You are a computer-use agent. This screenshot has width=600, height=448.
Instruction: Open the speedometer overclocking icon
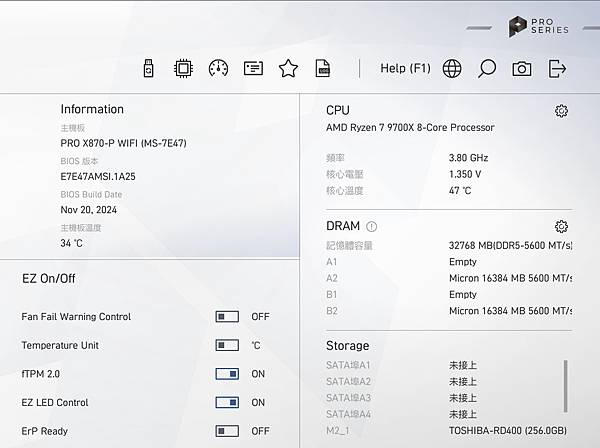point(218,68)
